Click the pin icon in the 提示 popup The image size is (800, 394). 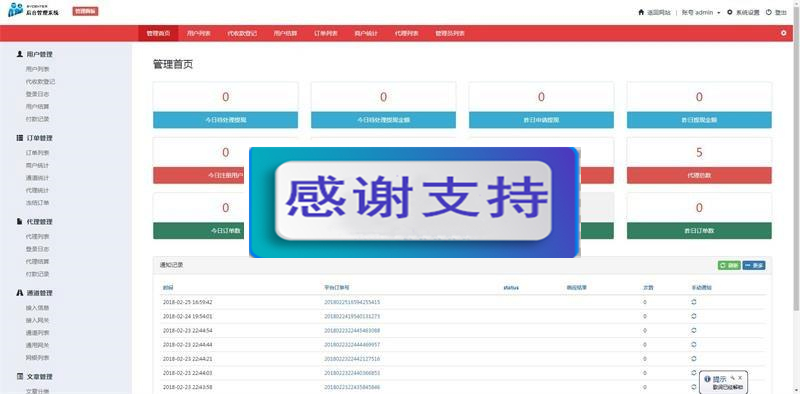pyautogui.click(x=732, y=378)
